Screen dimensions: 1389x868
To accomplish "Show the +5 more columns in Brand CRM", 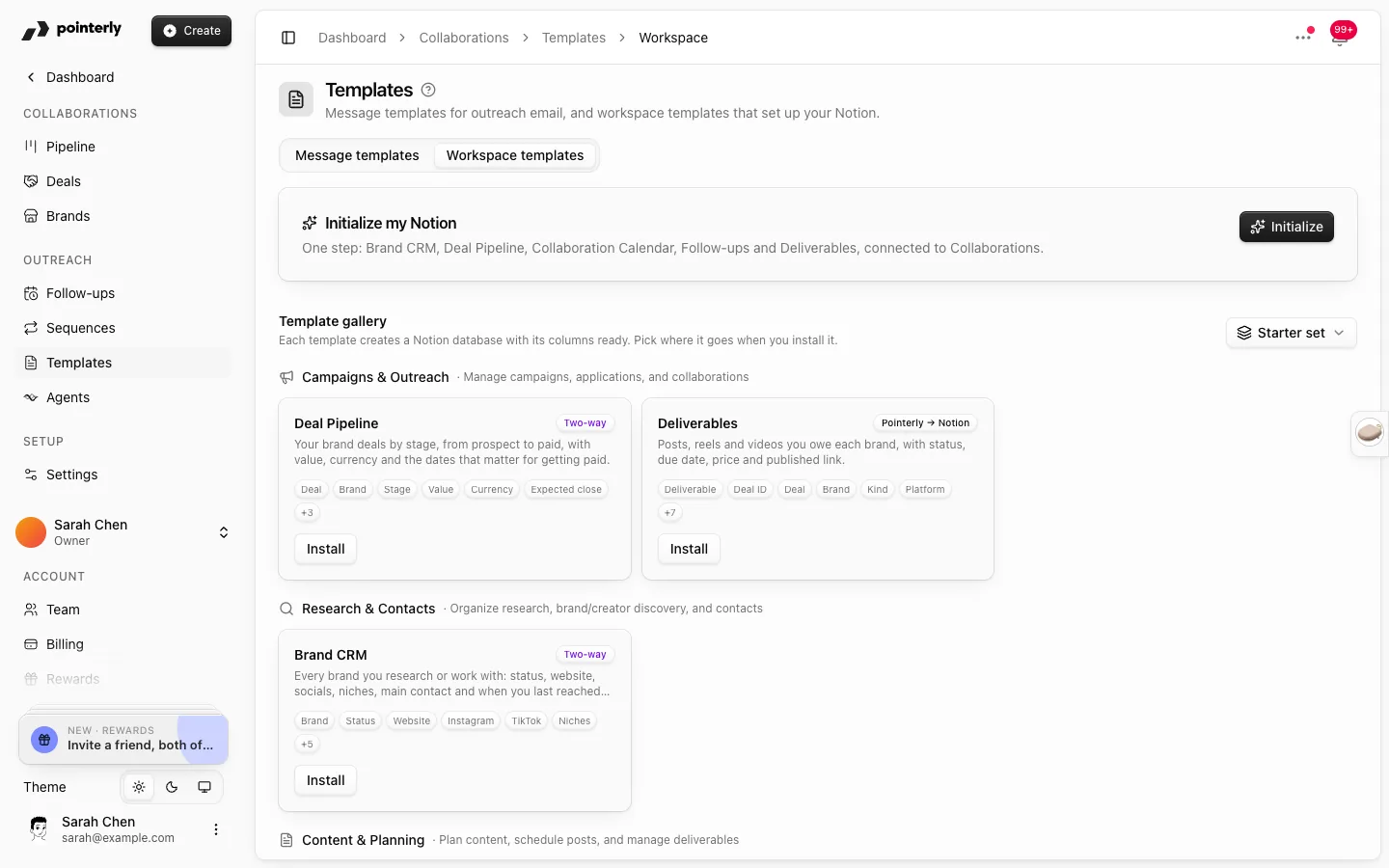I will tap(307, 745).
